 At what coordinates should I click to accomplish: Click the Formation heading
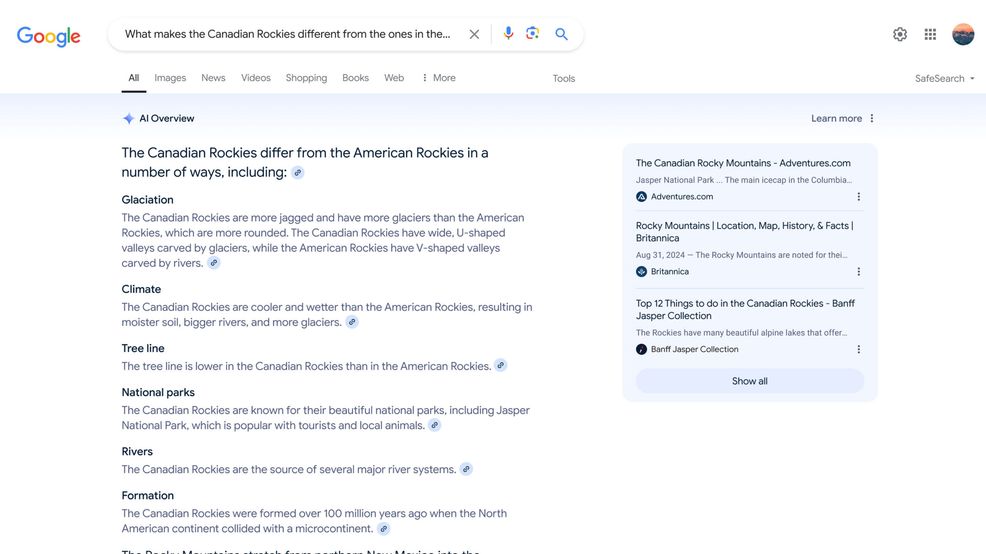click(x=147, y=496)
